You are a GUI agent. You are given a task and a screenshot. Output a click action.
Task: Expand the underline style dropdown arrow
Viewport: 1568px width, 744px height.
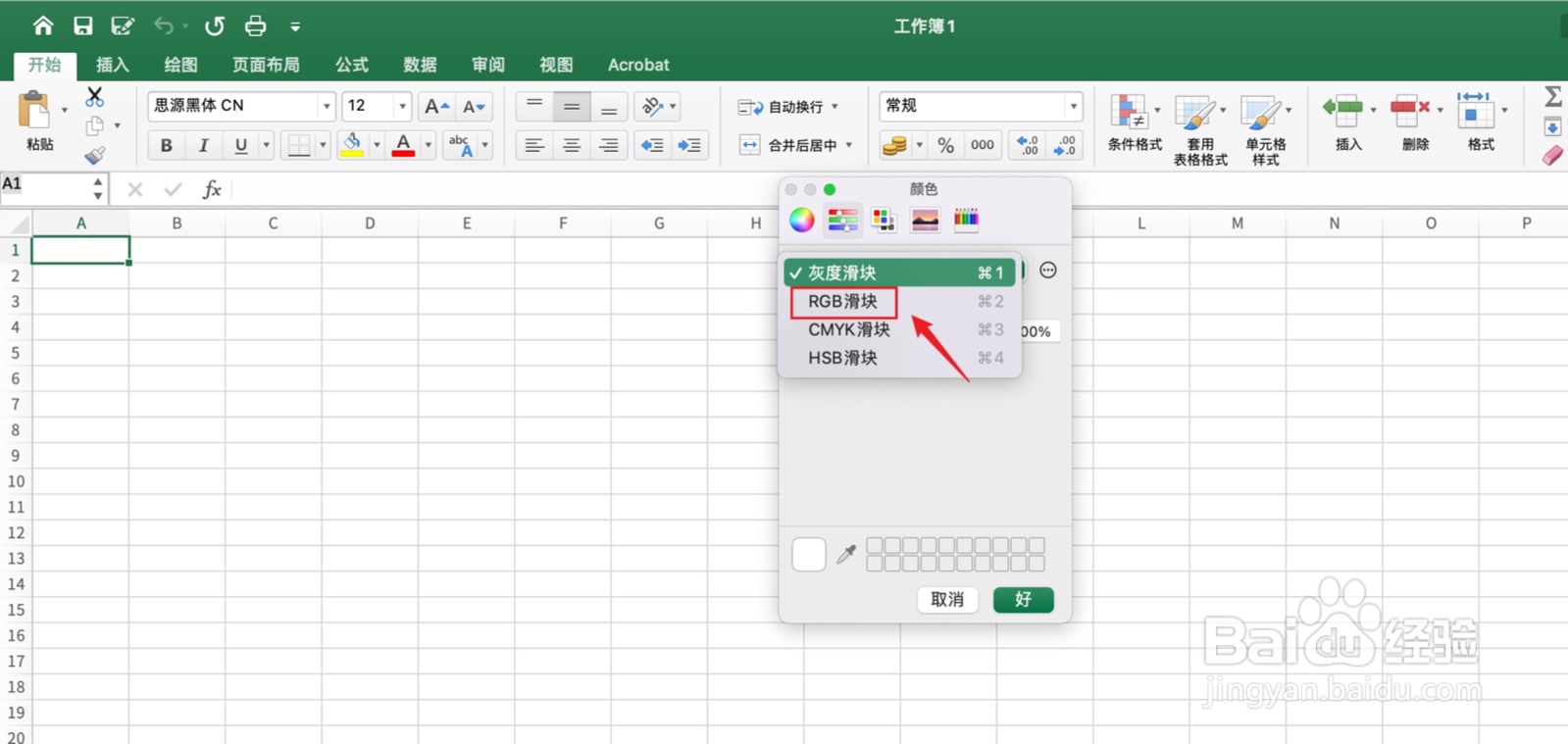(266, 145)
